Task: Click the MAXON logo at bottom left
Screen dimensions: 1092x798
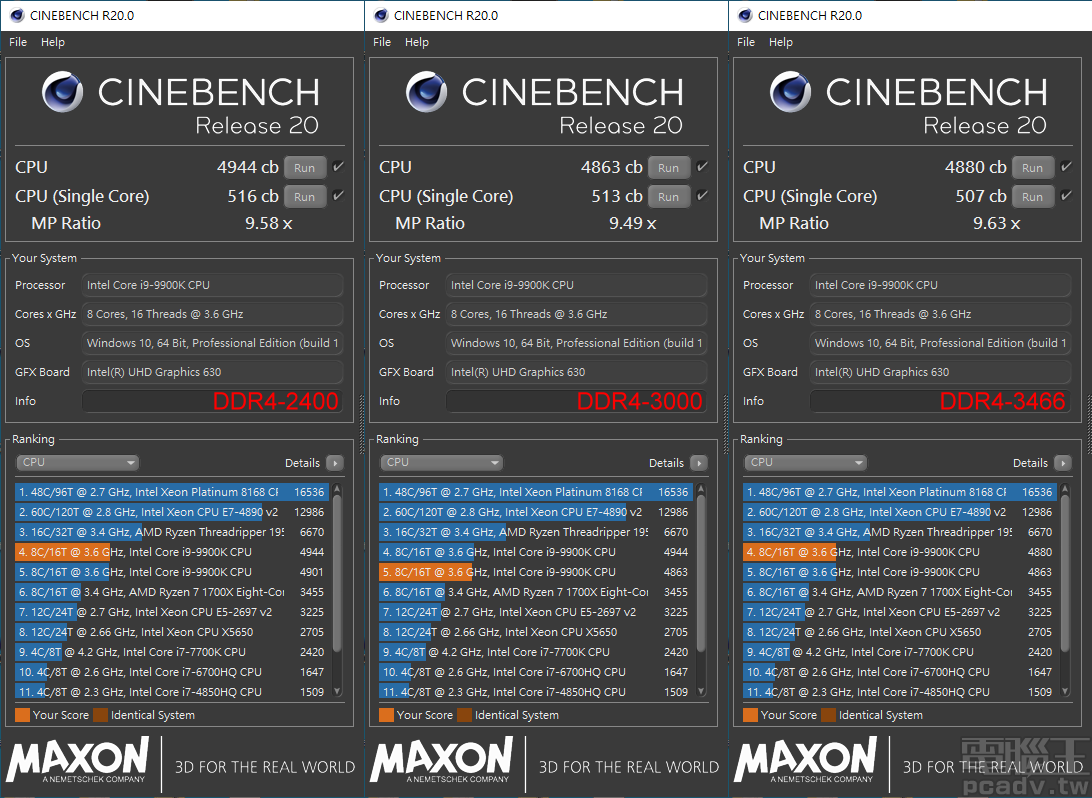Action: point(77,760)
